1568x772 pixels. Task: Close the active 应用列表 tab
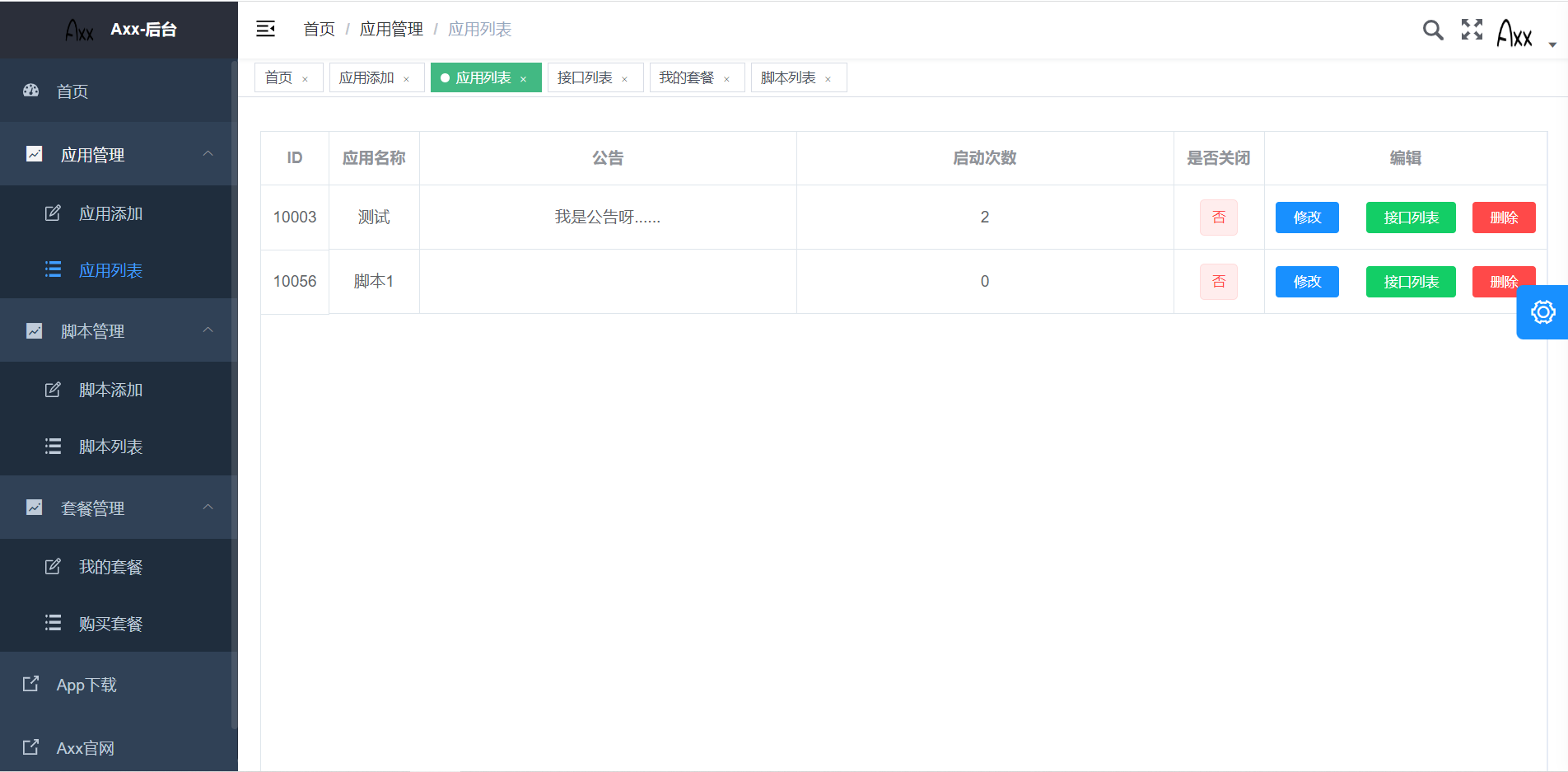pos(523,79)
